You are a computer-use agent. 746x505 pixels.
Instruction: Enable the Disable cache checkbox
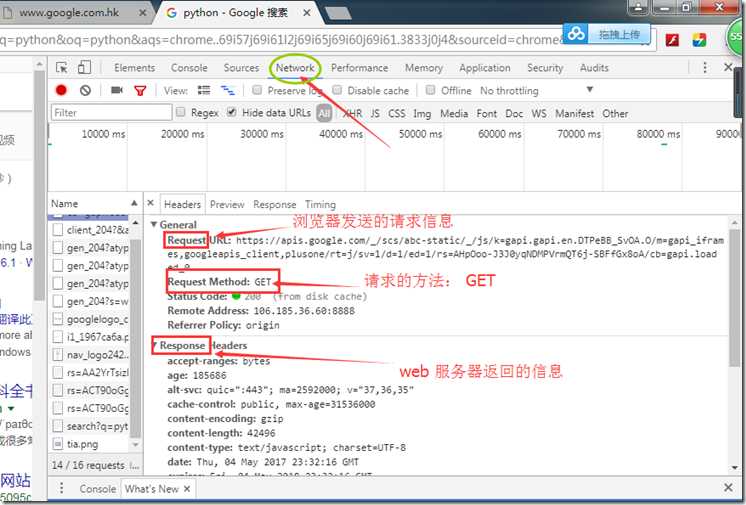tap(337, 89)
